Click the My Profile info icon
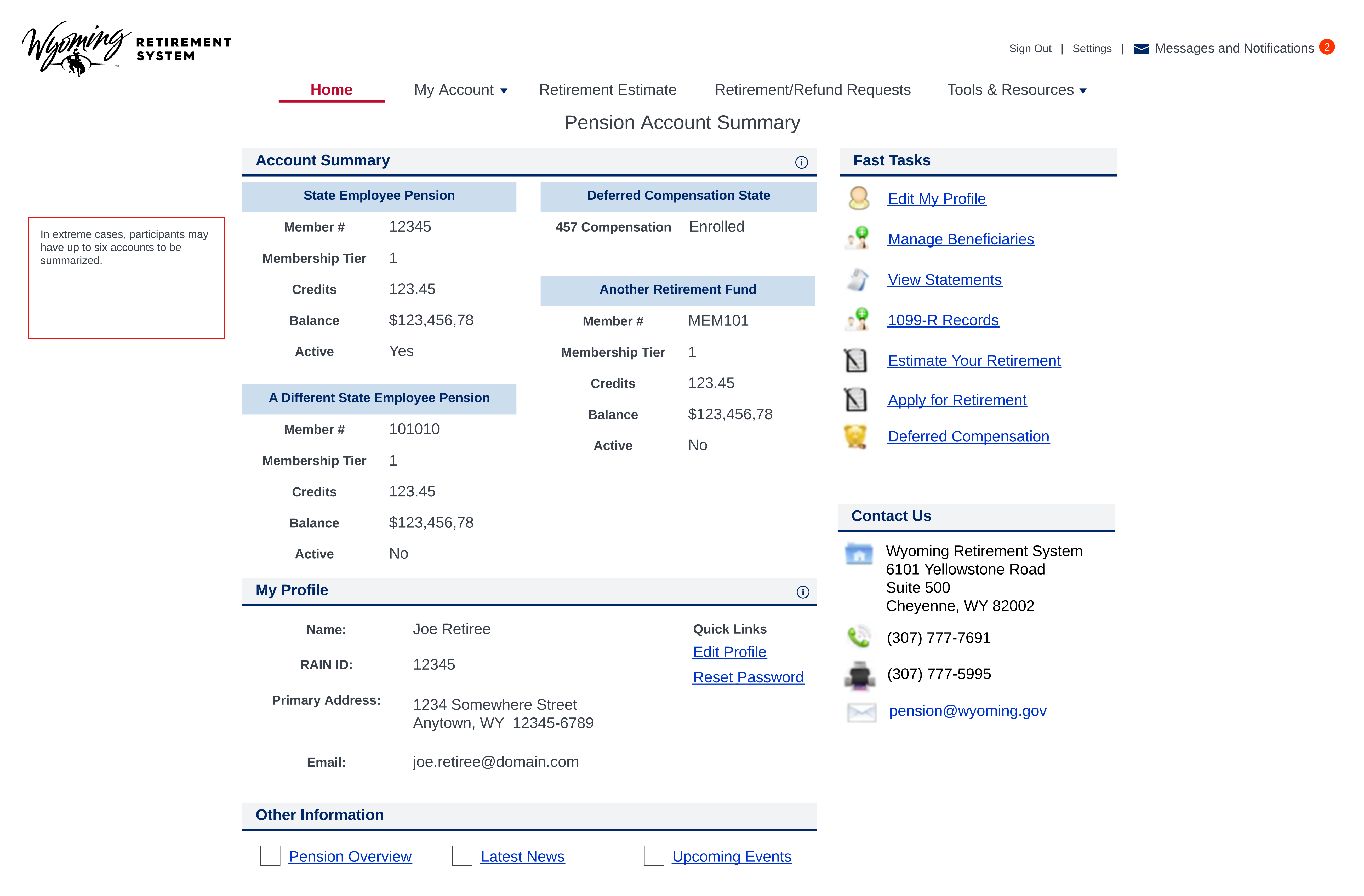Image resolution: width=1364 pixels, height=896 pixels. (802, 592)
